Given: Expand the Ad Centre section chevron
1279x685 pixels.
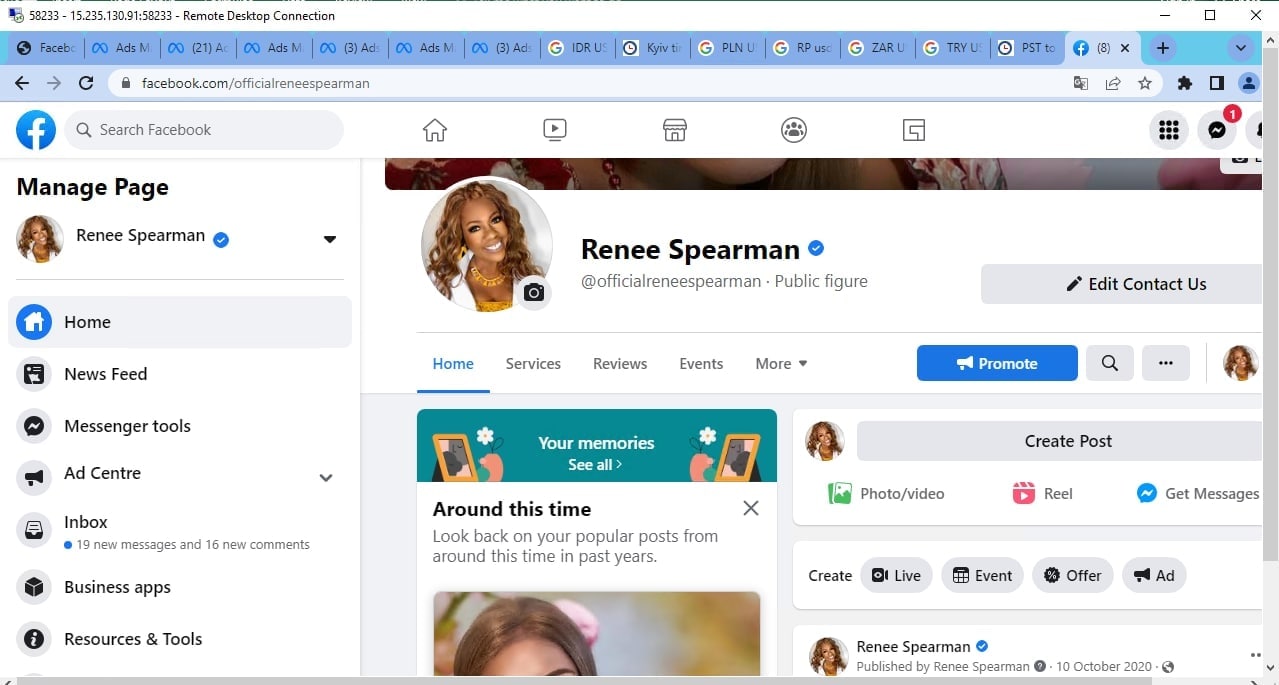Looking at the screenshot, I should pos(326,478).
